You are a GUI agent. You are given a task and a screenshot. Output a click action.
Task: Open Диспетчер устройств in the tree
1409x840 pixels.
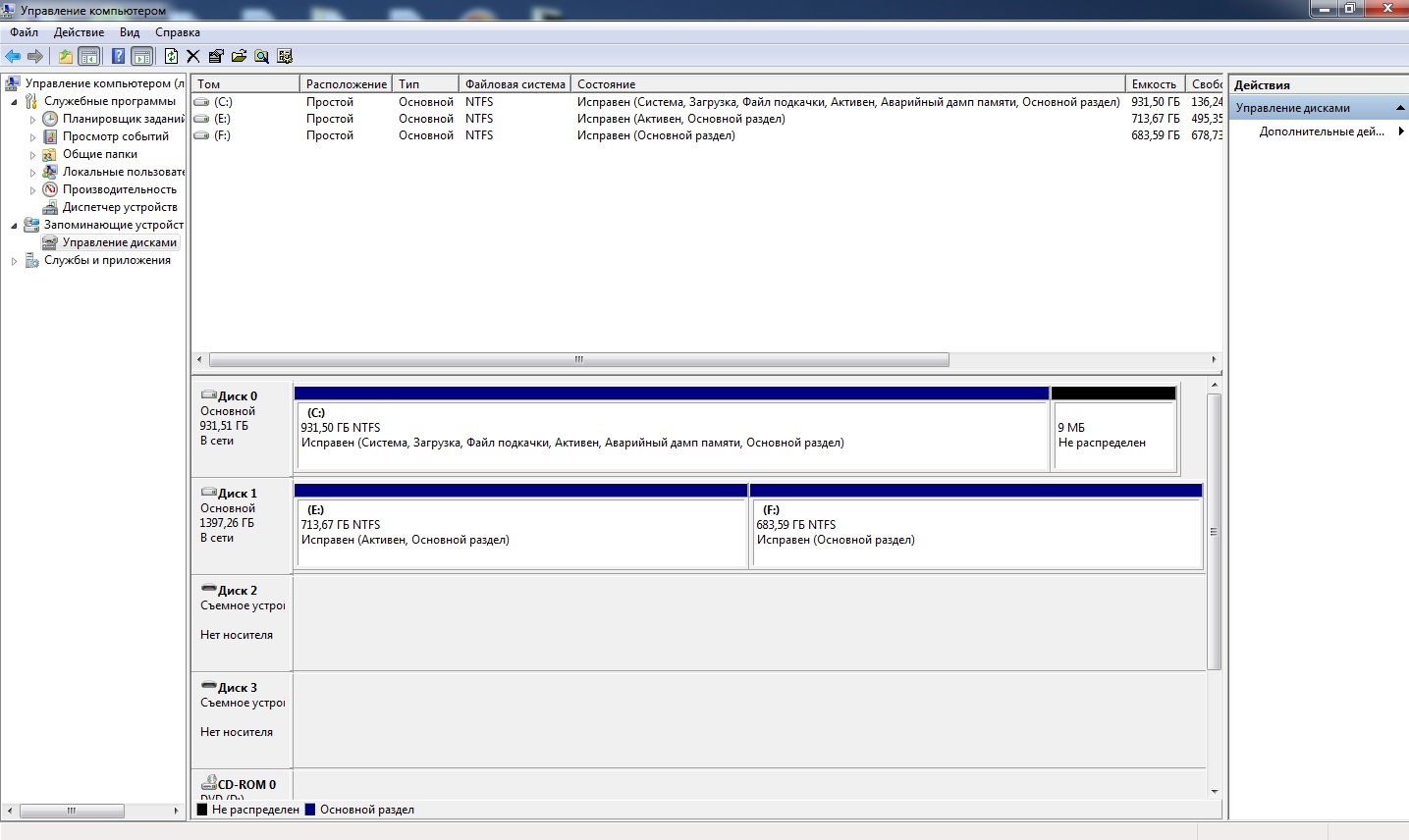point(120,207)
